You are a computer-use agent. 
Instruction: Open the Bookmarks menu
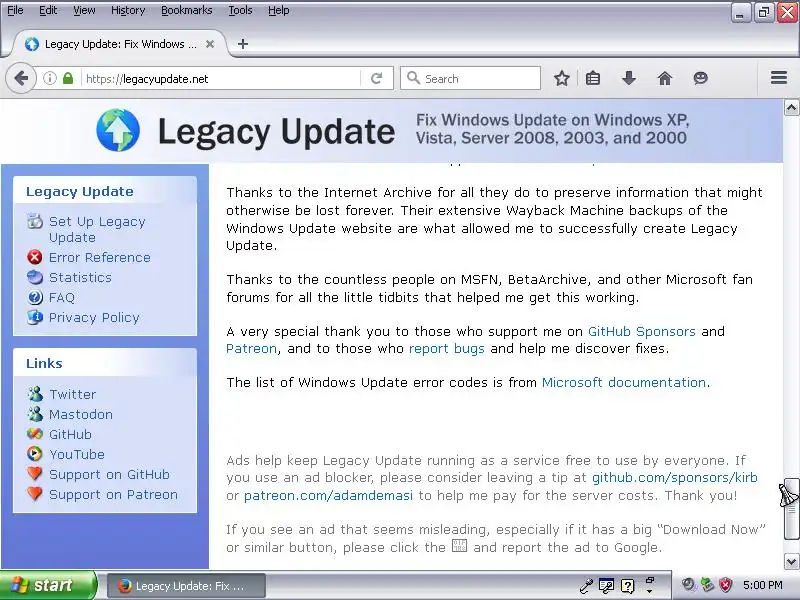(x=187, y=10)
